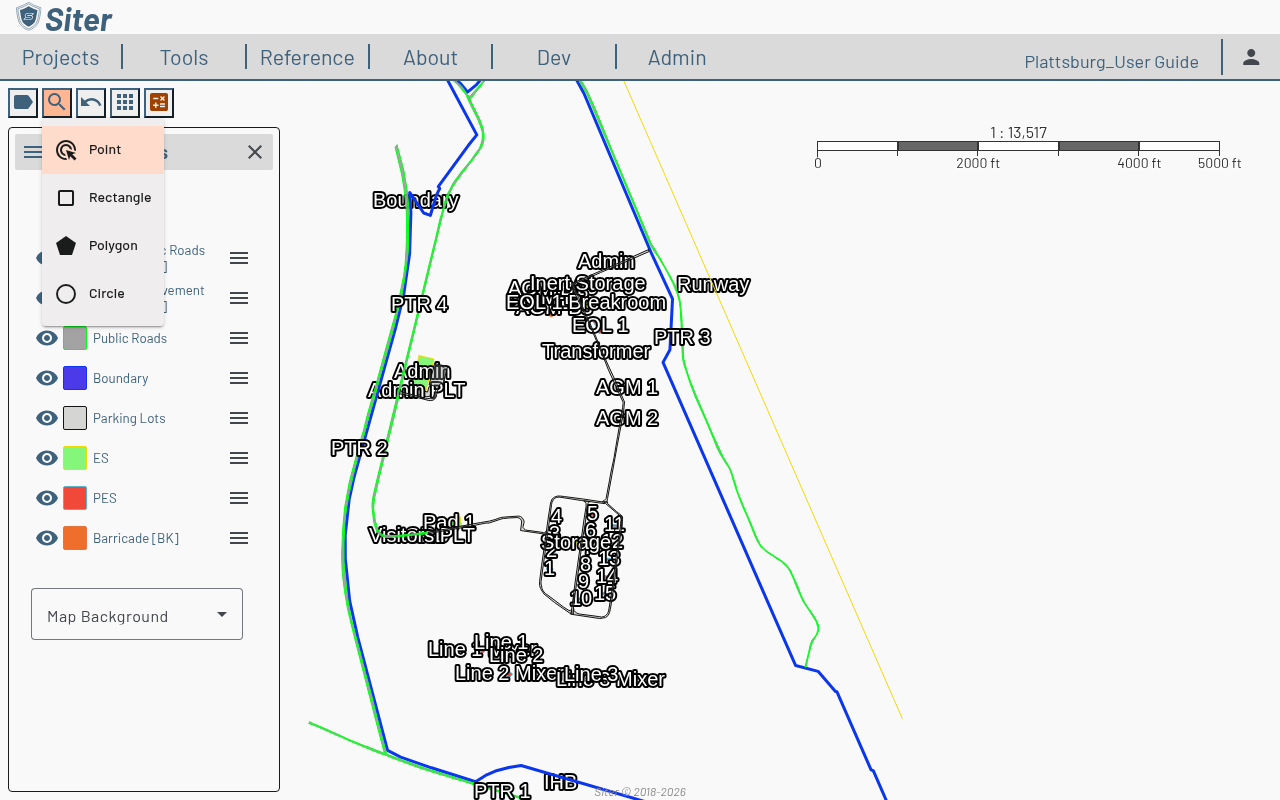
Task: Open Barricade layer options handle
Action: pyautogui.click(x=239, y=538)
